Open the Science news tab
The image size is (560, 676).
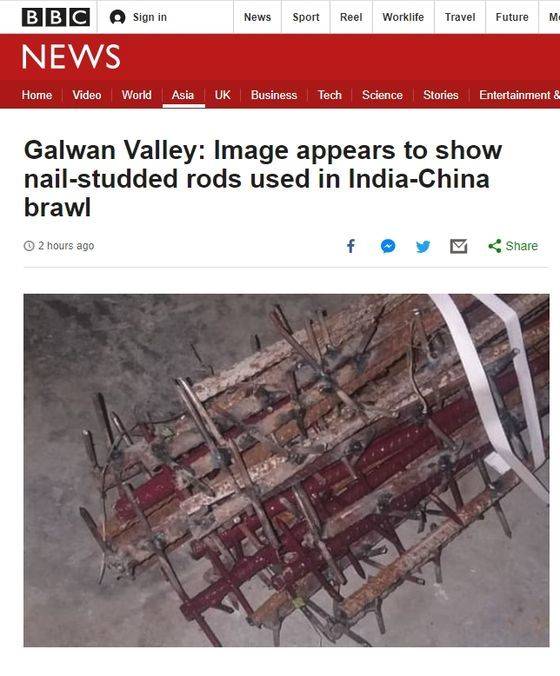click(382, 95)
